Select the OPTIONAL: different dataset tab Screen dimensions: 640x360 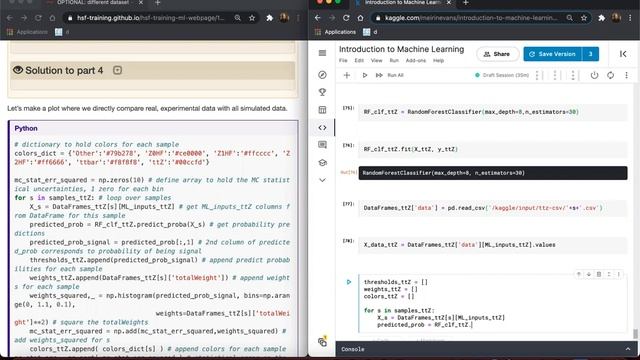pos(94,3)
